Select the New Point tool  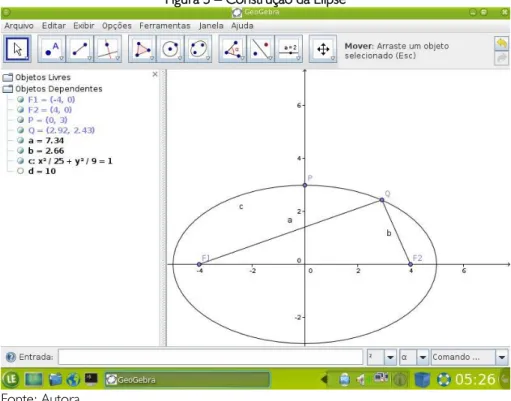click(51, 49)
